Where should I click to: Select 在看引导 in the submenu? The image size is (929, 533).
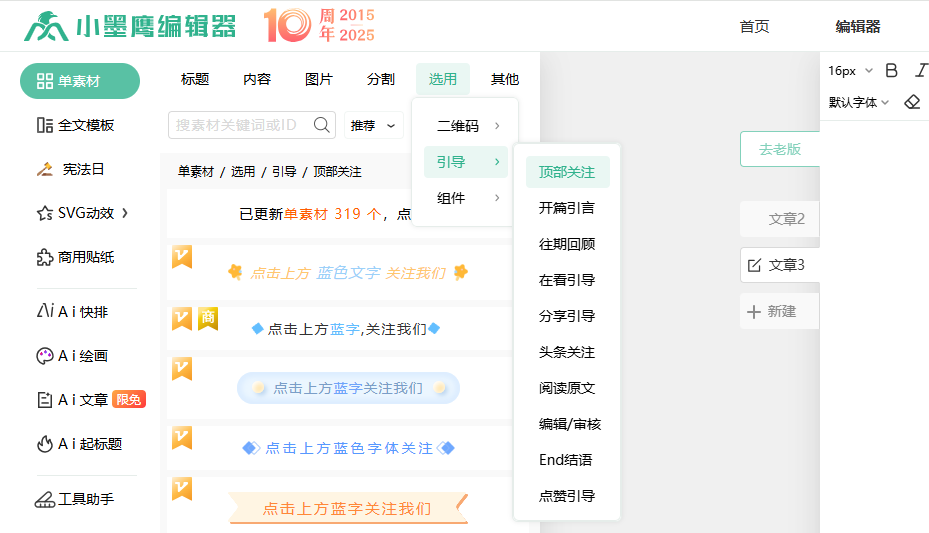[x=566, y=280]
